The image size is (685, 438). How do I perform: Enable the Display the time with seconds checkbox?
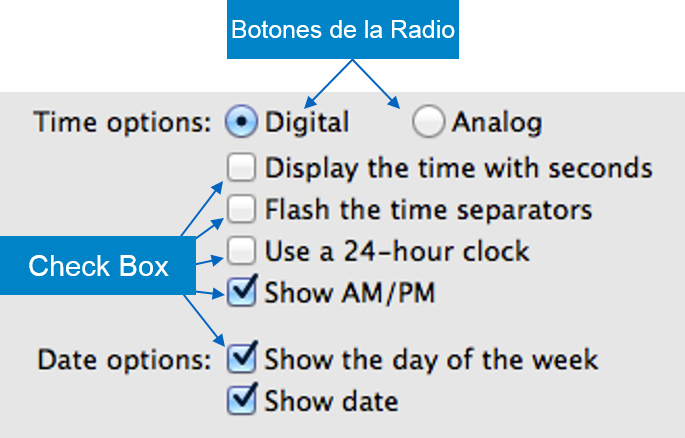(x=242, y=166)
